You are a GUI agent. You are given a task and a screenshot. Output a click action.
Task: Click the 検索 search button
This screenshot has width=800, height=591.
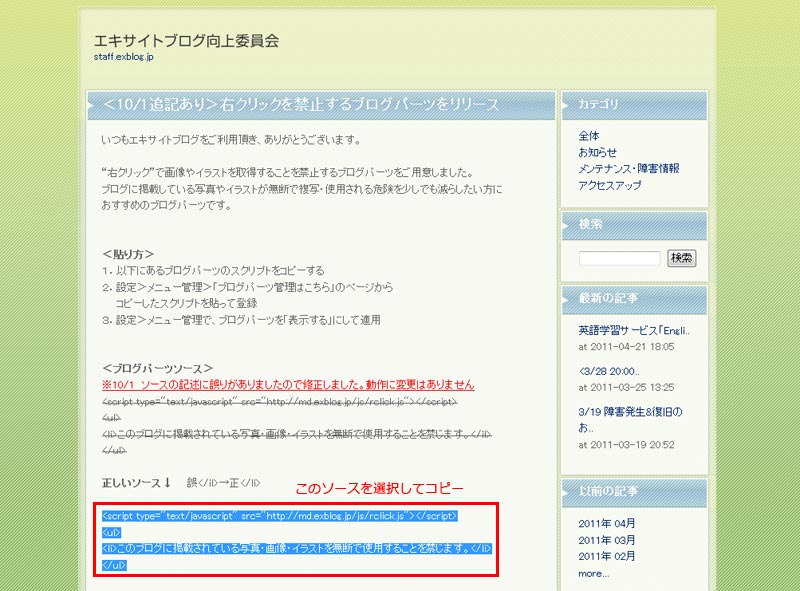click(682, 258)
